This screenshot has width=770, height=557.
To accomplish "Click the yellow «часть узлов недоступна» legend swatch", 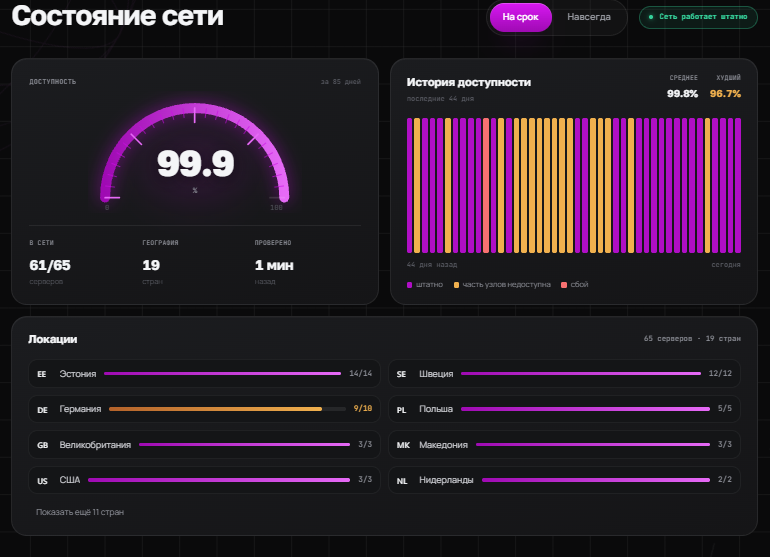I will [x=456, y=285].
